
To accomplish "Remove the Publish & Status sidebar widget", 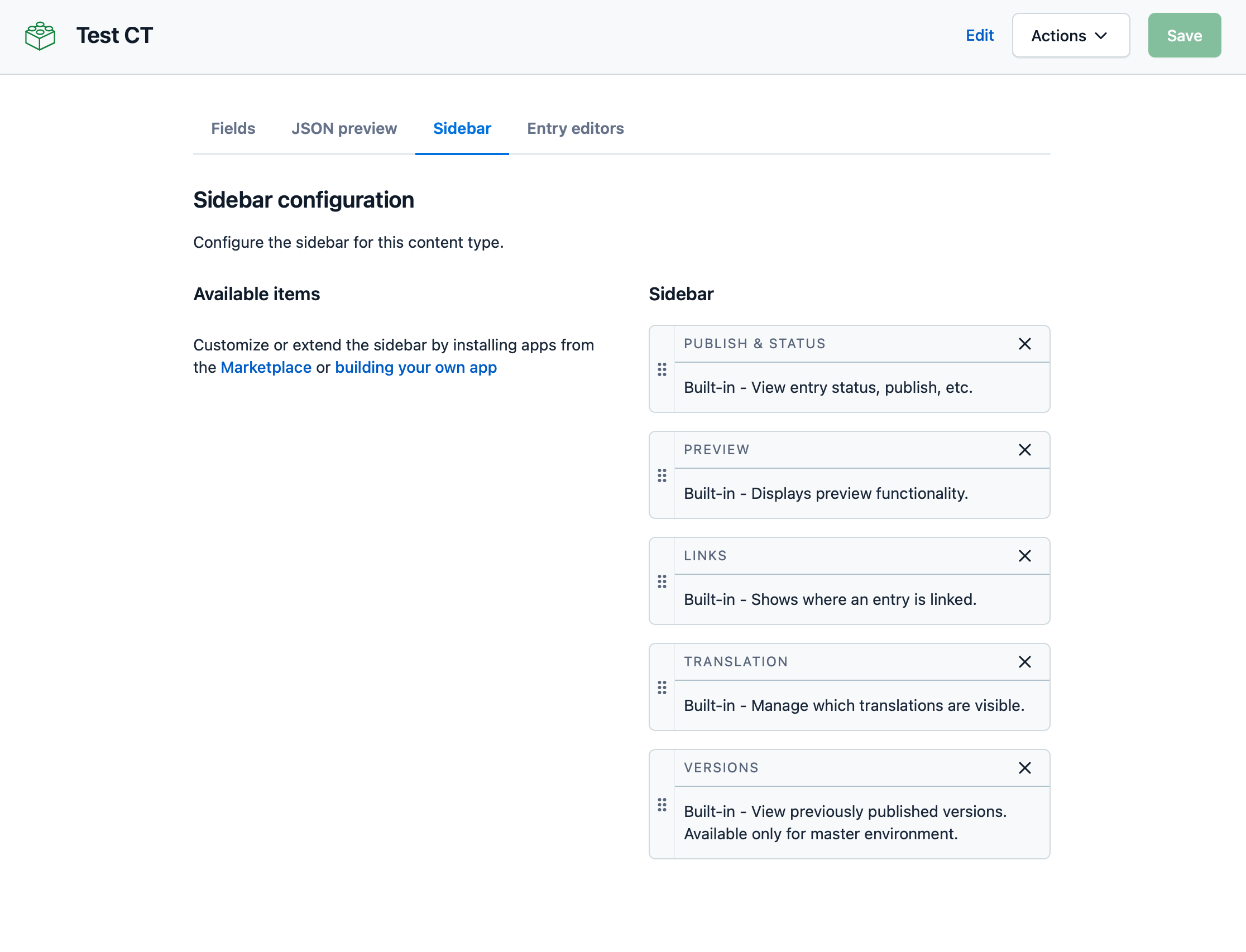I will [1025, 344].
